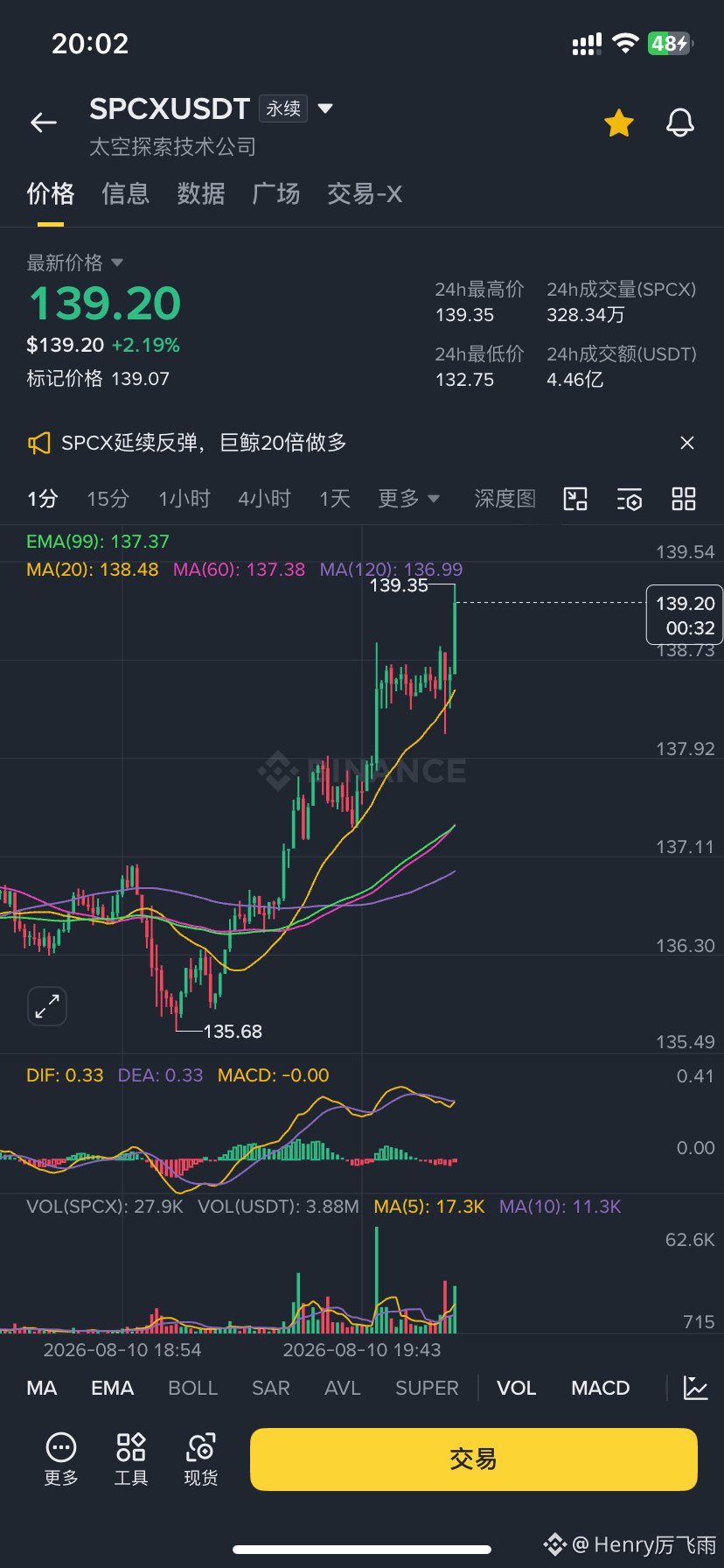This screenshot has width=724, height=1568.
Task: Open the announcement megaphone icon
Action: (38, 444)
